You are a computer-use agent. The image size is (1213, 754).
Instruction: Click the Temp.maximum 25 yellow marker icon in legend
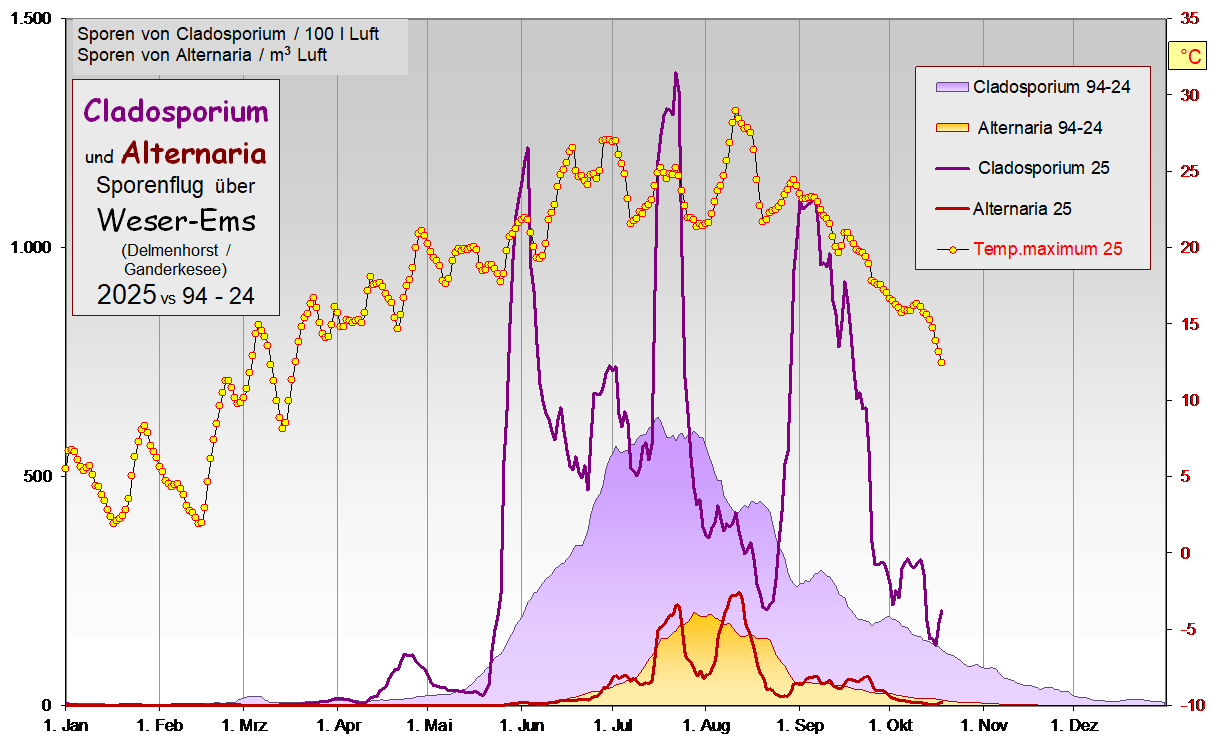tap(952, 249)
